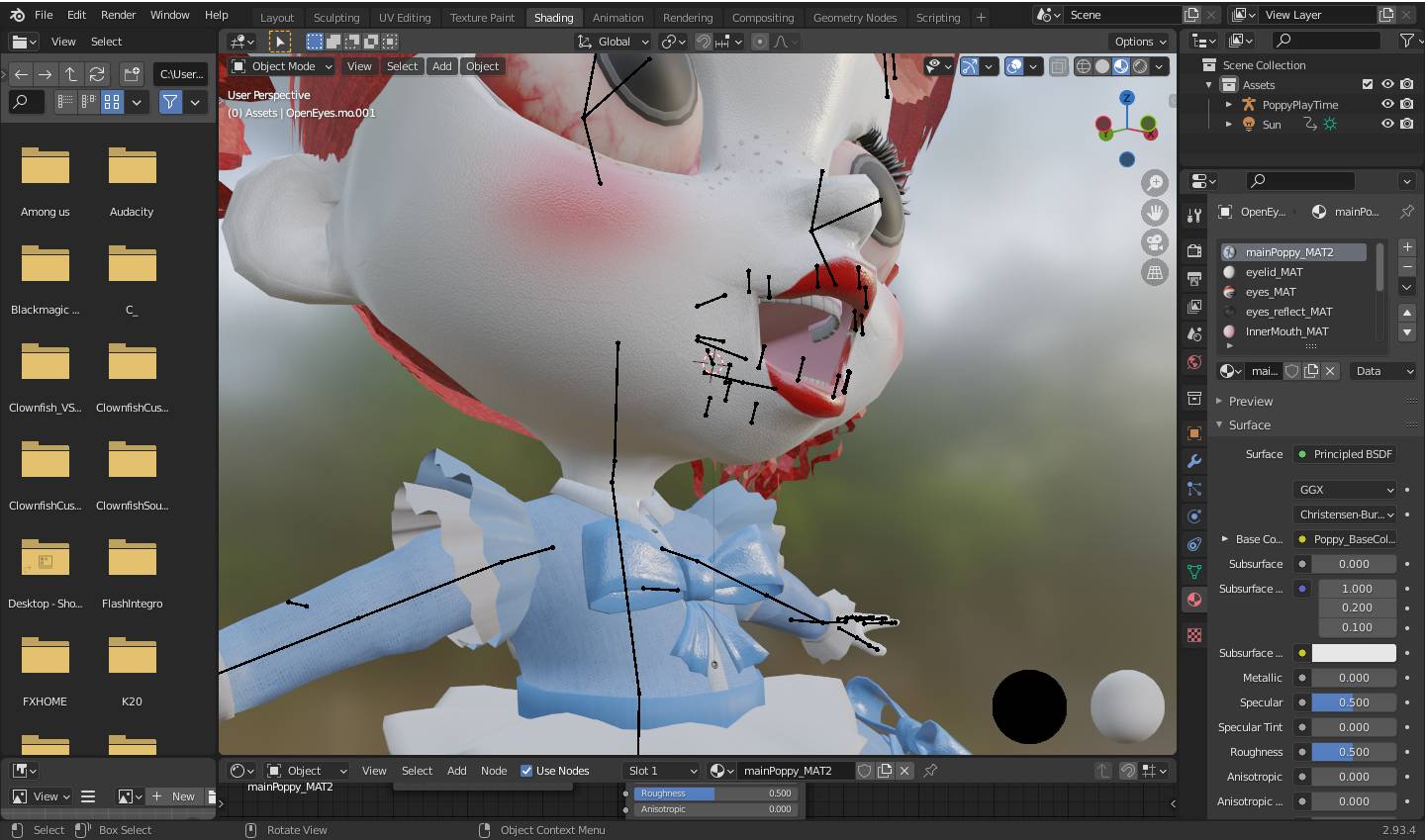Image resolution: width=1425 pixels, height=840 pixels.
Task: Open the Physics properties tab
Action: (1194, 516)
